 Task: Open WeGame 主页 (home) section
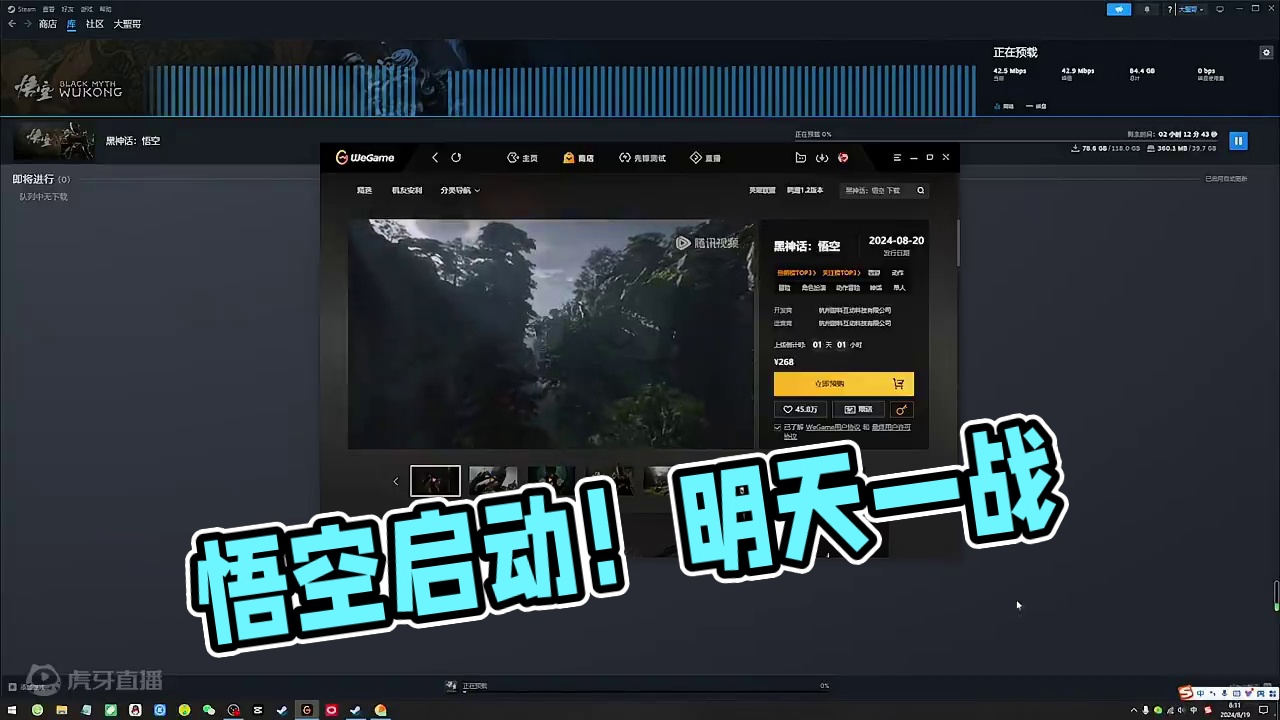coord(523,157)
